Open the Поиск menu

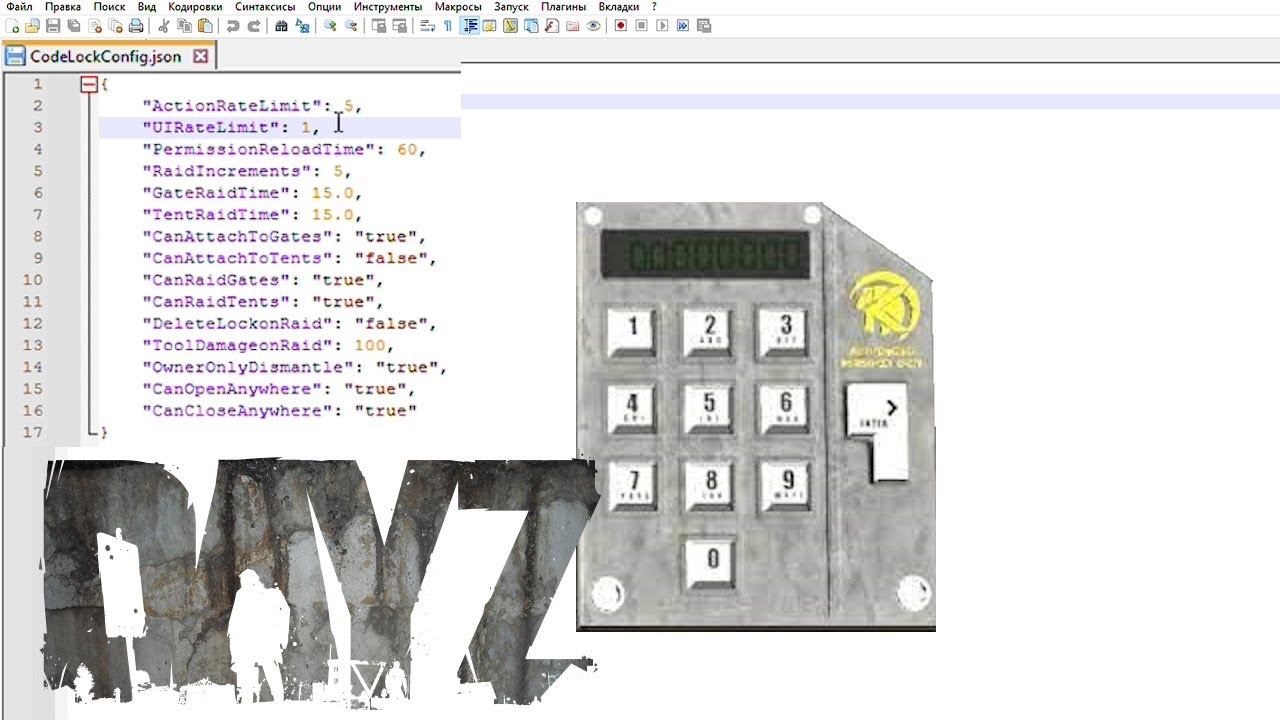pos(109,7)
